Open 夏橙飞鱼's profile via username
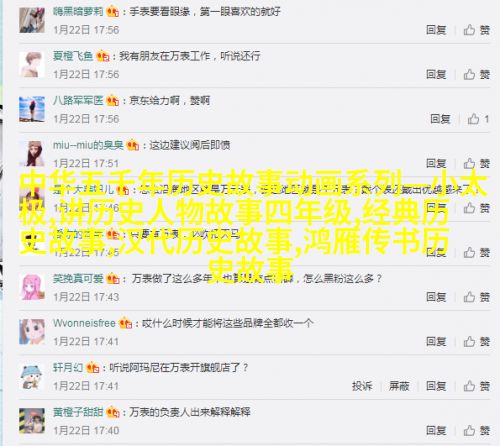The width and height of the screenshot is (500, 446). [x=73, y=56]
